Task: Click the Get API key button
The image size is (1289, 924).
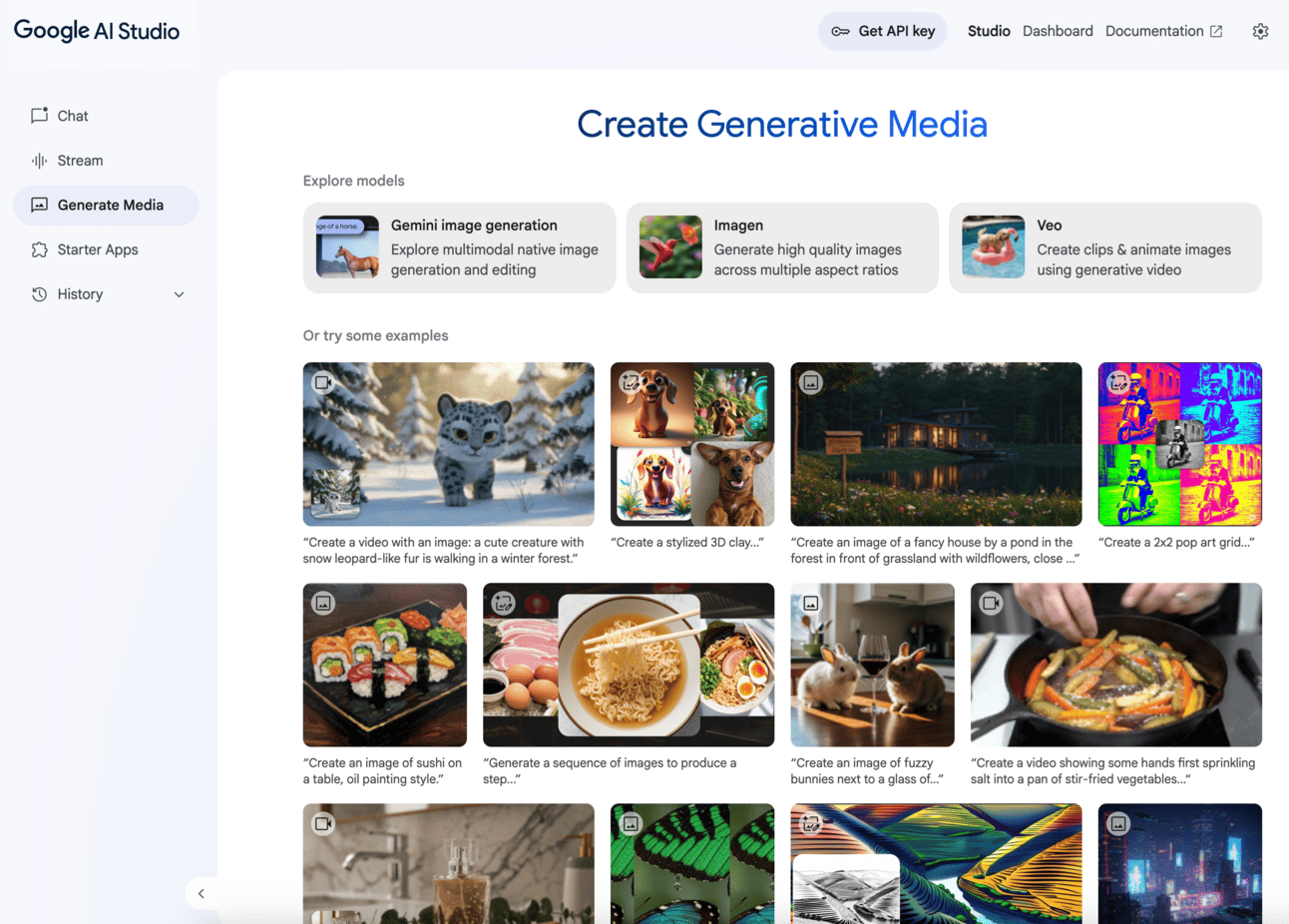Action: pos(883,31)
